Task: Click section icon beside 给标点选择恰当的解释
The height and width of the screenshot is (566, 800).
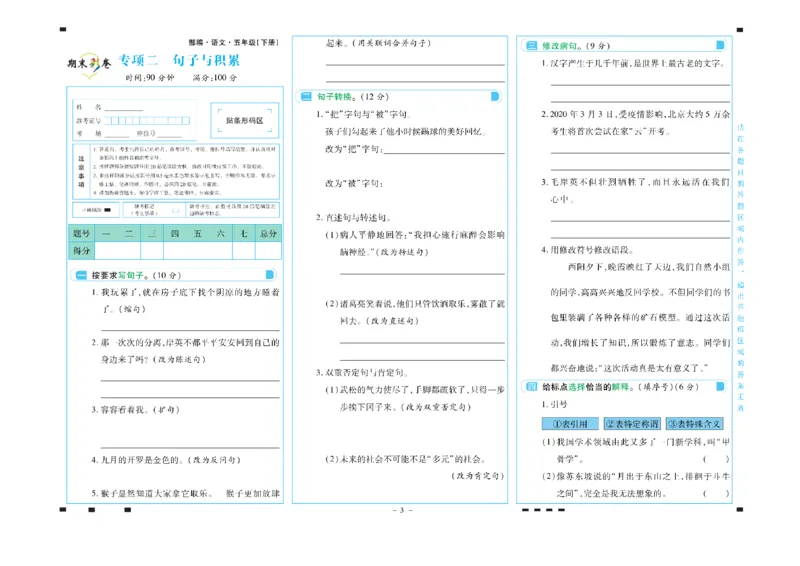Action: [531, 386]
